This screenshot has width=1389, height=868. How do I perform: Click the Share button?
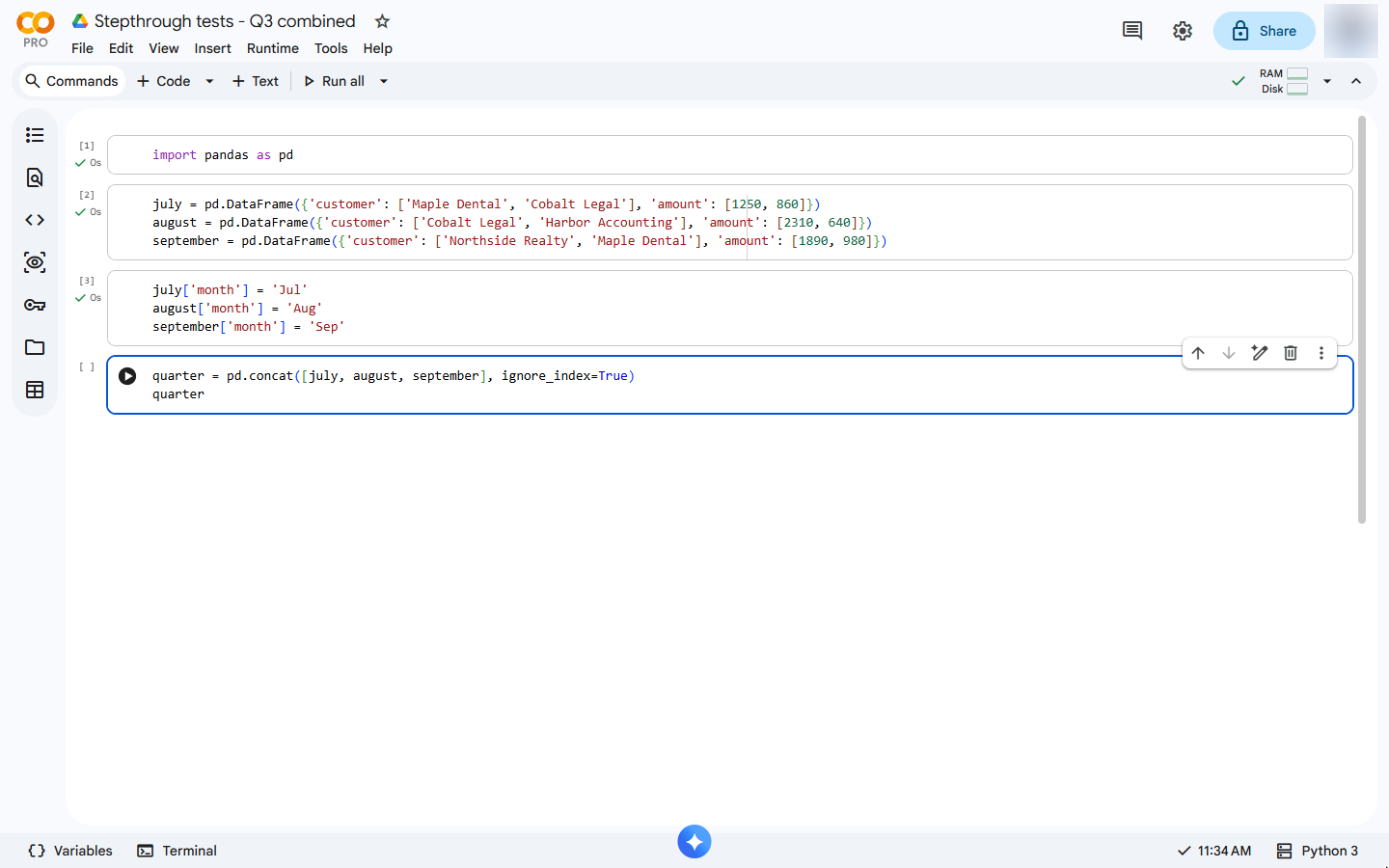[1264, 31]
